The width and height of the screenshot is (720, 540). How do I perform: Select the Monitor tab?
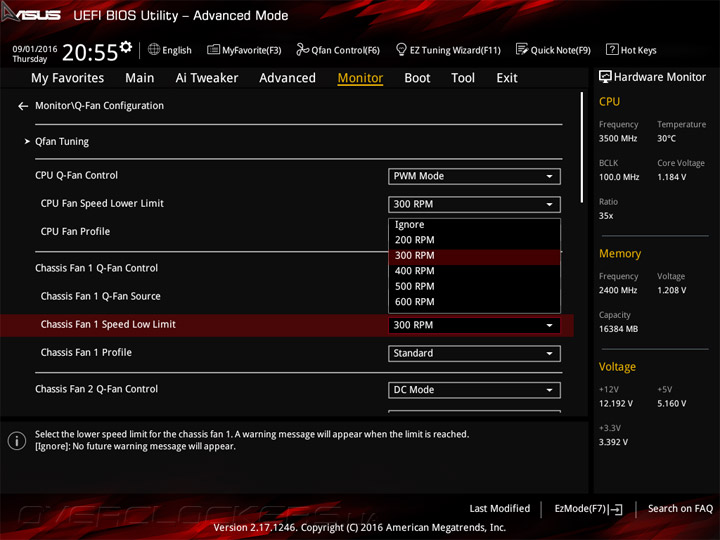(360, 78)
